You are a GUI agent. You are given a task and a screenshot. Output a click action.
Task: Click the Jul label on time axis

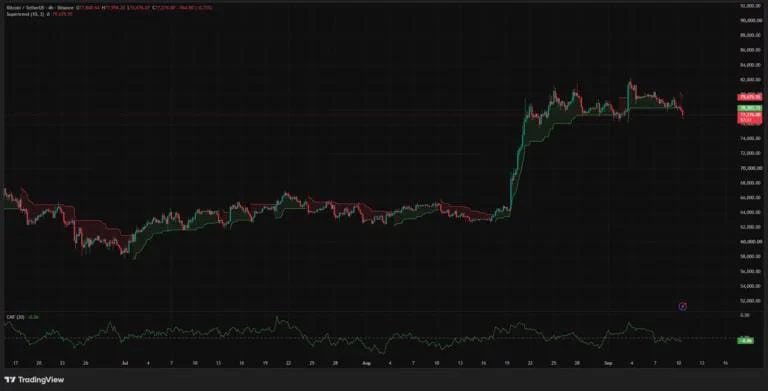point(125,363)
